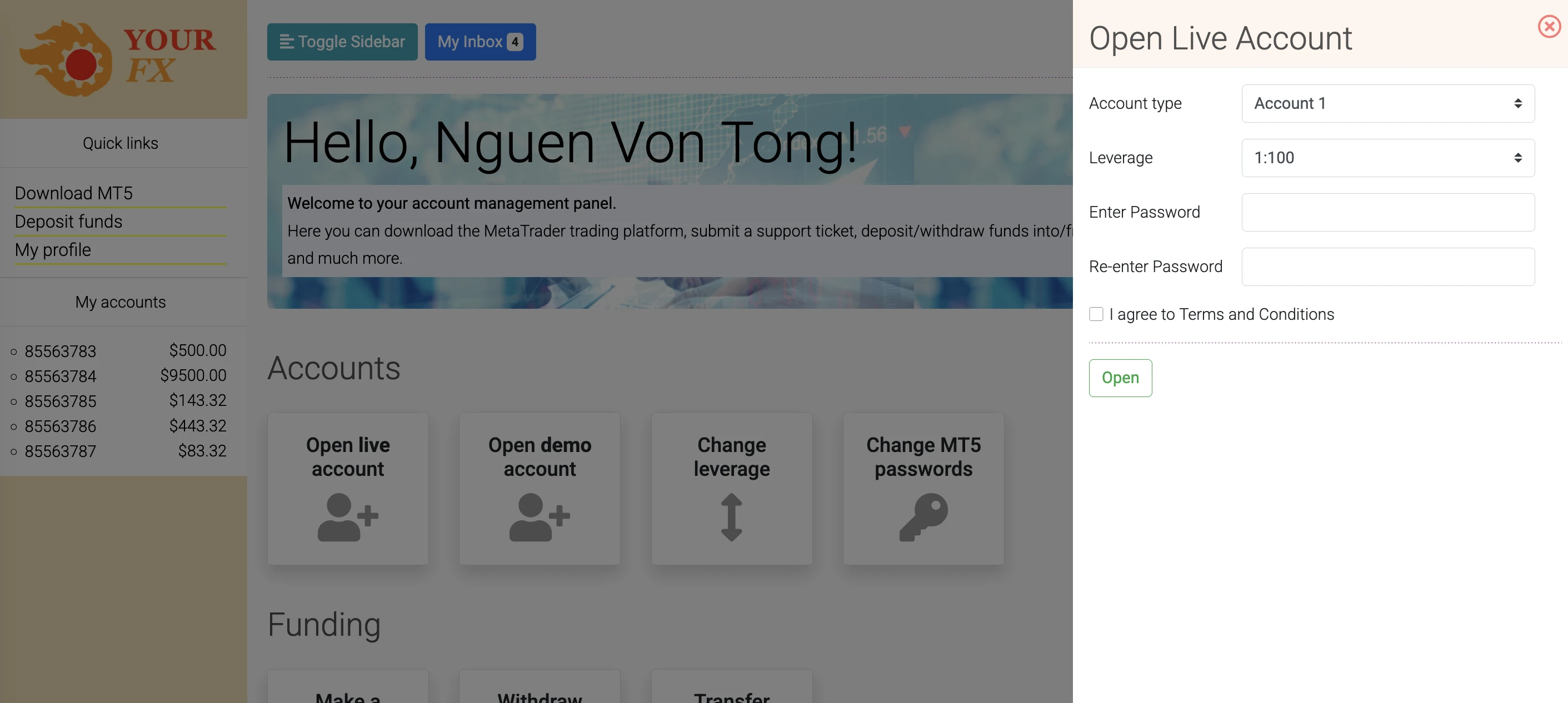The width and height of the screenshot is (1568, 703).
Task: Click the inbox badge showing 4
Action: coord(515,42)
